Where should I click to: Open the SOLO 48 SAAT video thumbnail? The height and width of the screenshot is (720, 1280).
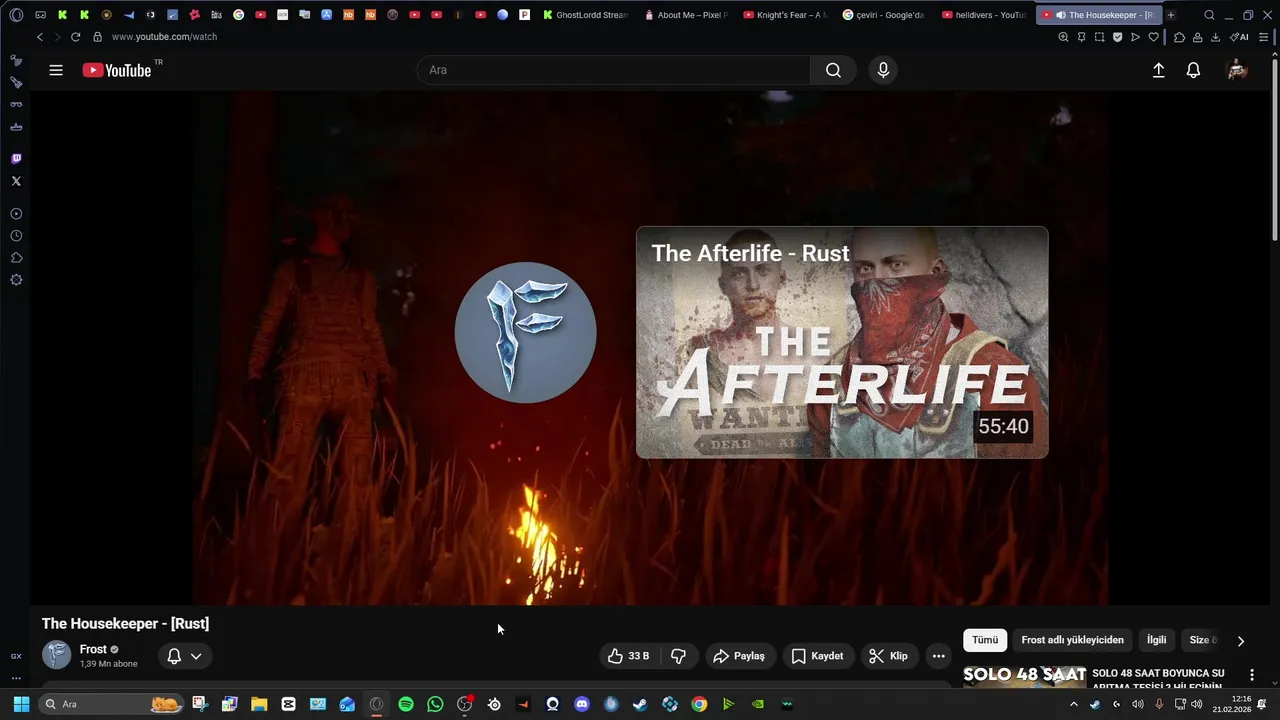point(1024,676)
